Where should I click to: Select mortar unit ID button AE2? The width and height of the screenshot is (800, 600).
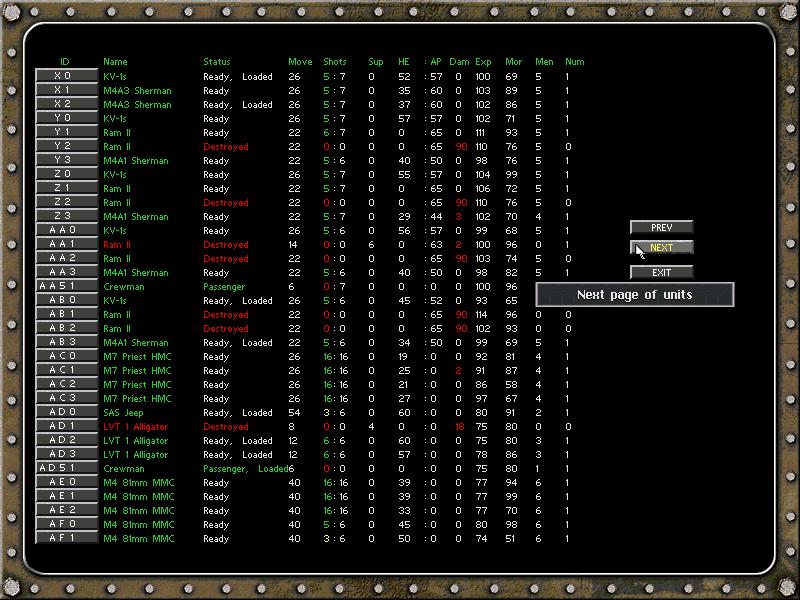point(66,510)
